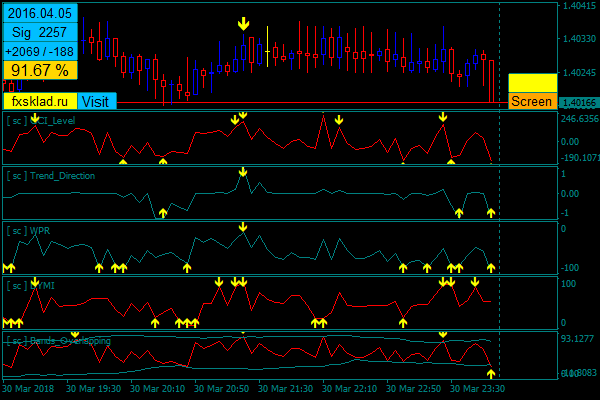Click the 30 Mar 22:50 time label
Viewport: 600px width, 400px height.
tap(413, 389)
